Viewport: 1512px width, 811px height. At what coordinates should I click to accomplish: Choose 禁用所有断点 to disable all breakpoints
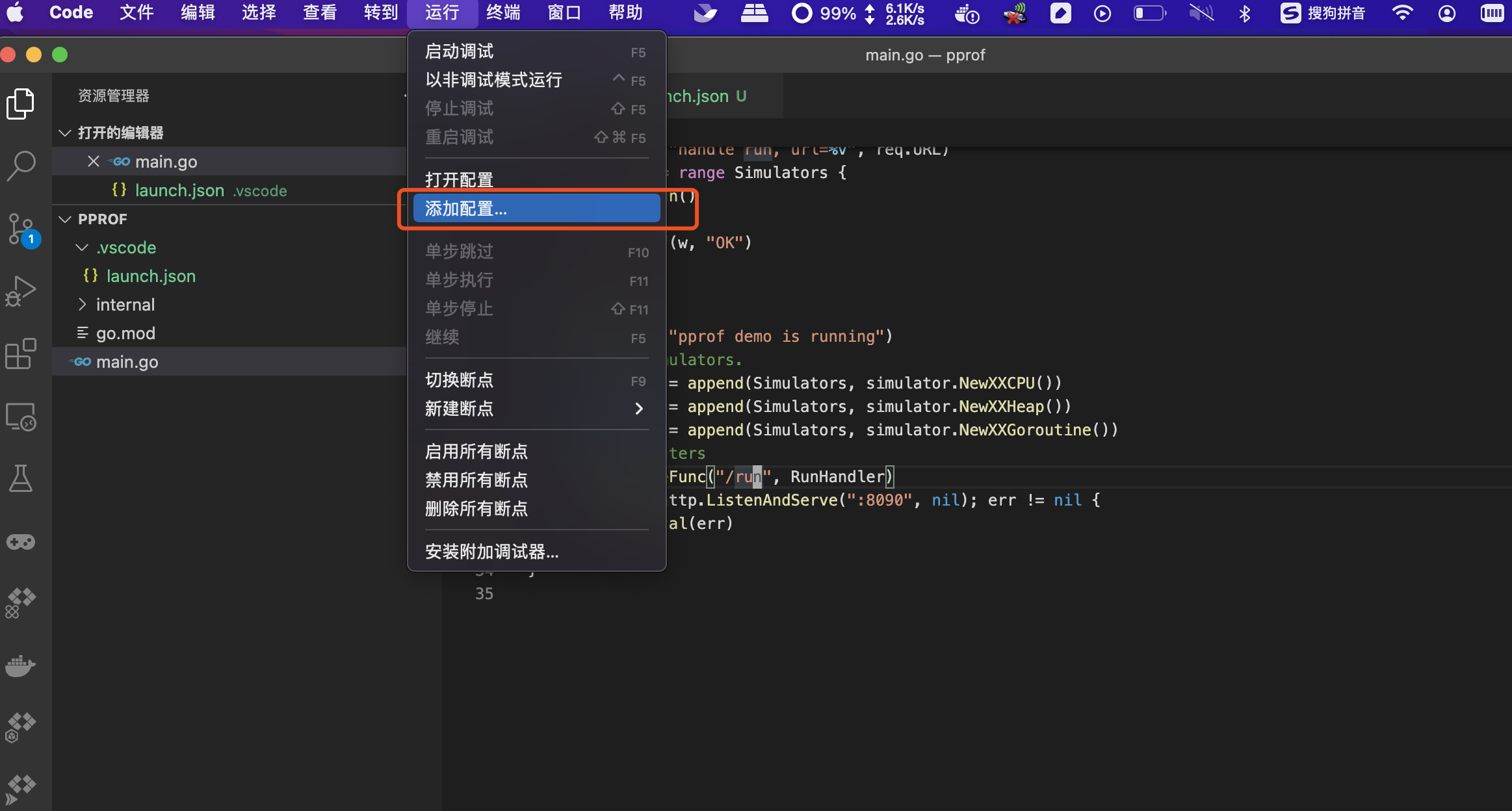(476, 480)
